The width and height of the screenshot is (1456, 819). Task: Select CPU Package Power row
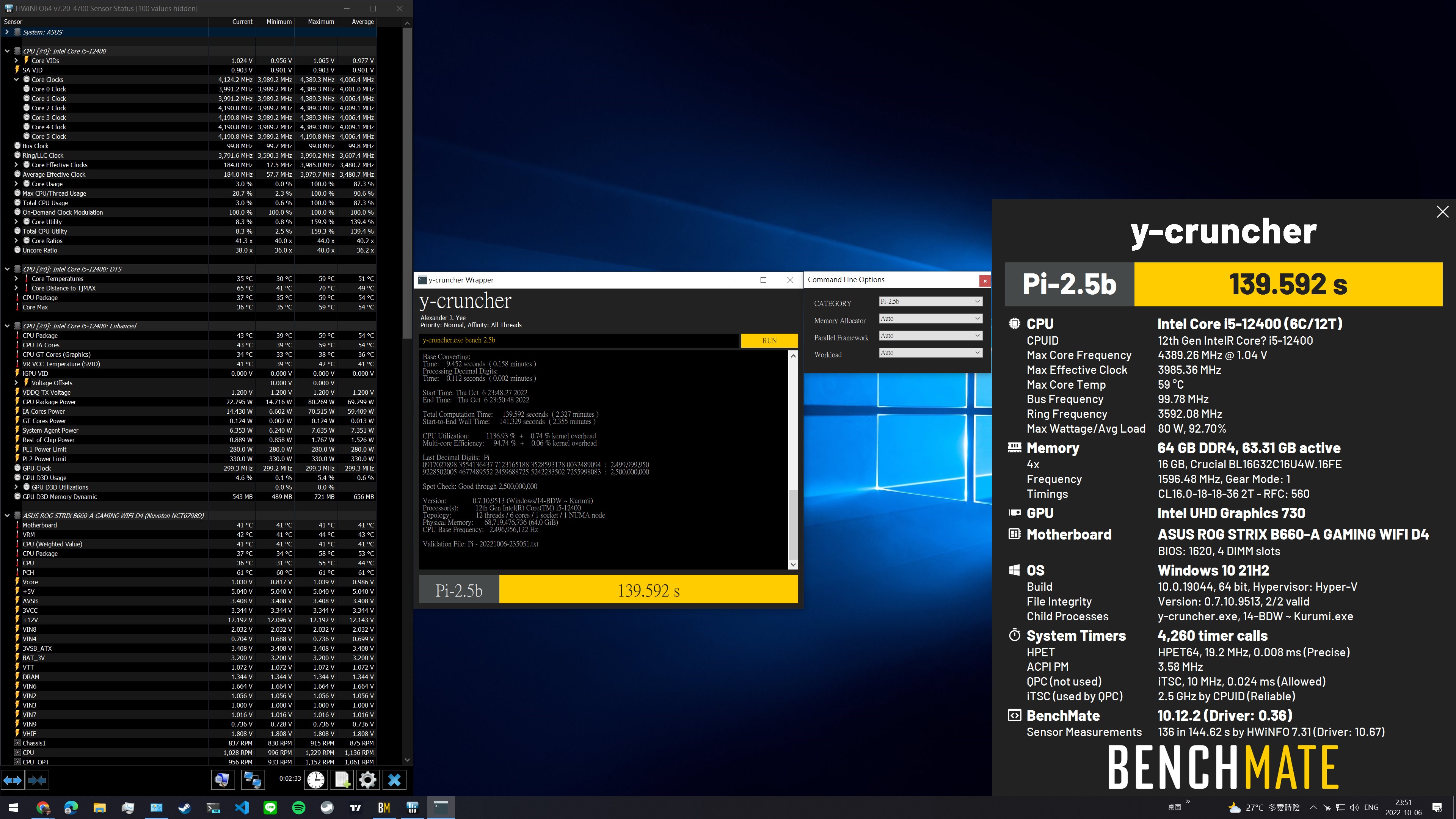[x=189, y=402]
